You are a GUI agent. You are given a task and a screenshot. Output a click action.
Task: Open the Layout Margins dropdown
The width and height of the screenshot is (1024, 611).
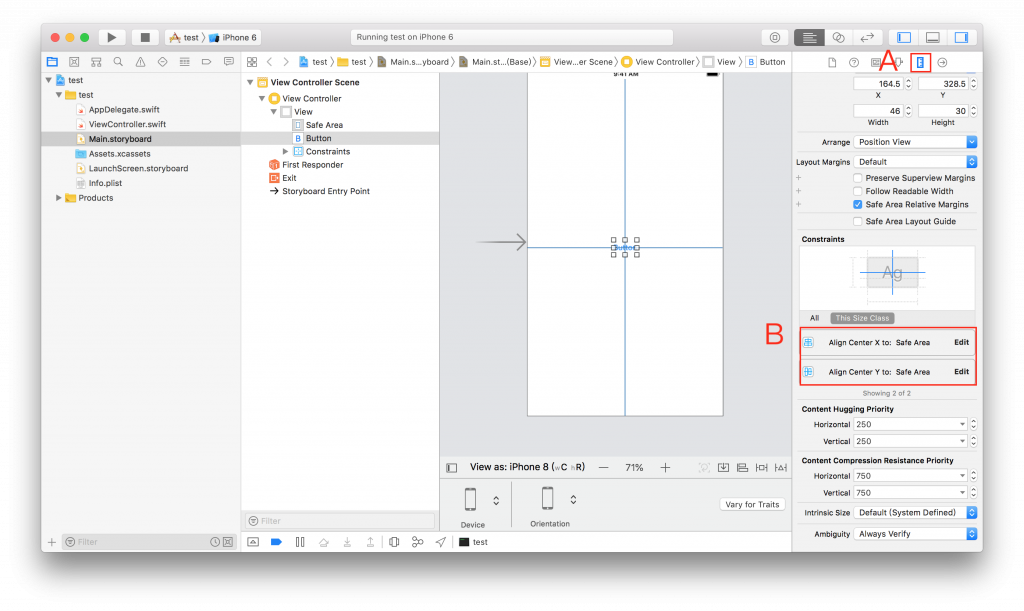(x=915, y=162)
